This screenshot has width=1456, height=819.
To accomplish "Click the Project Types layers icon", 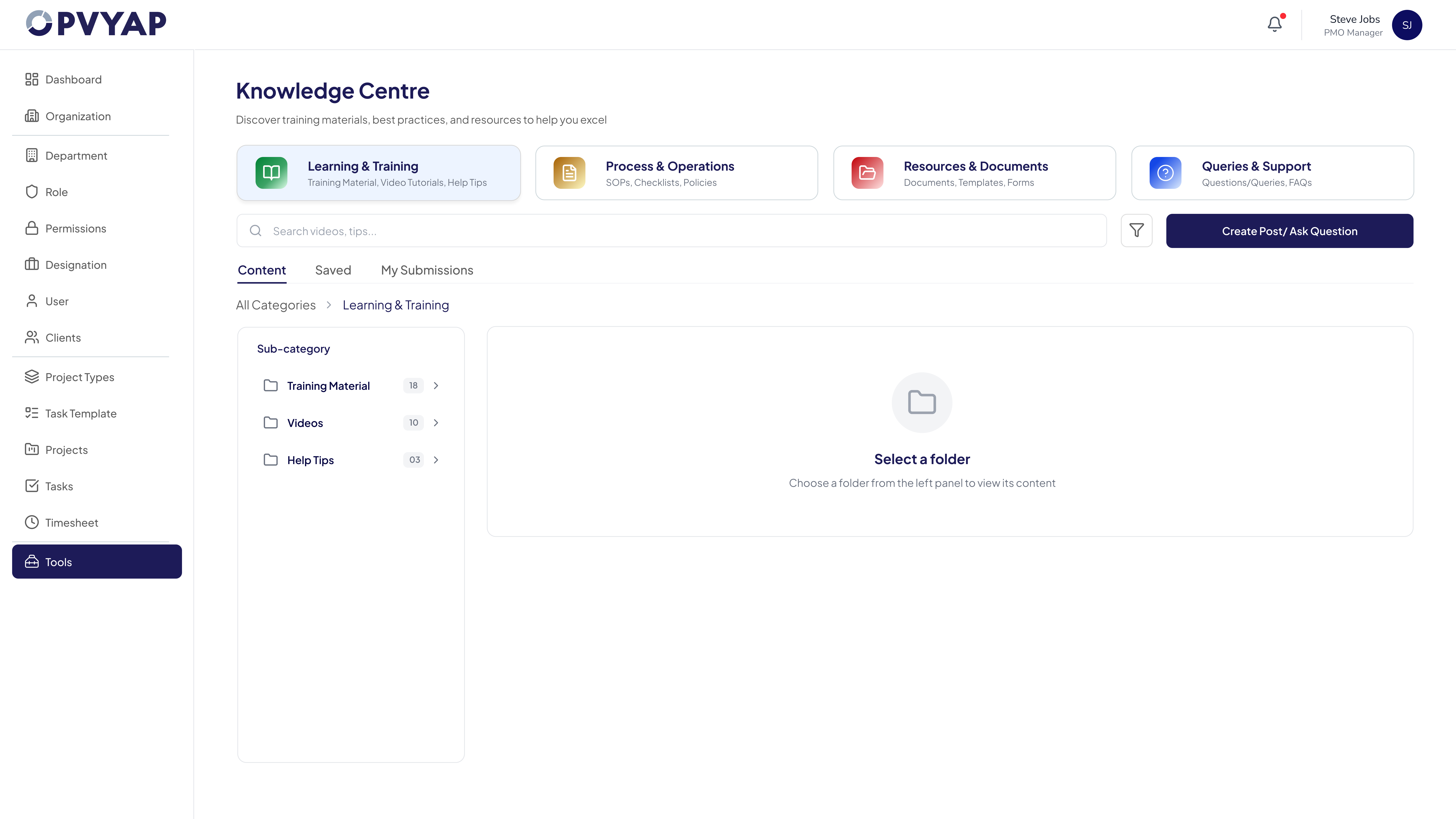I will (32, 377).
